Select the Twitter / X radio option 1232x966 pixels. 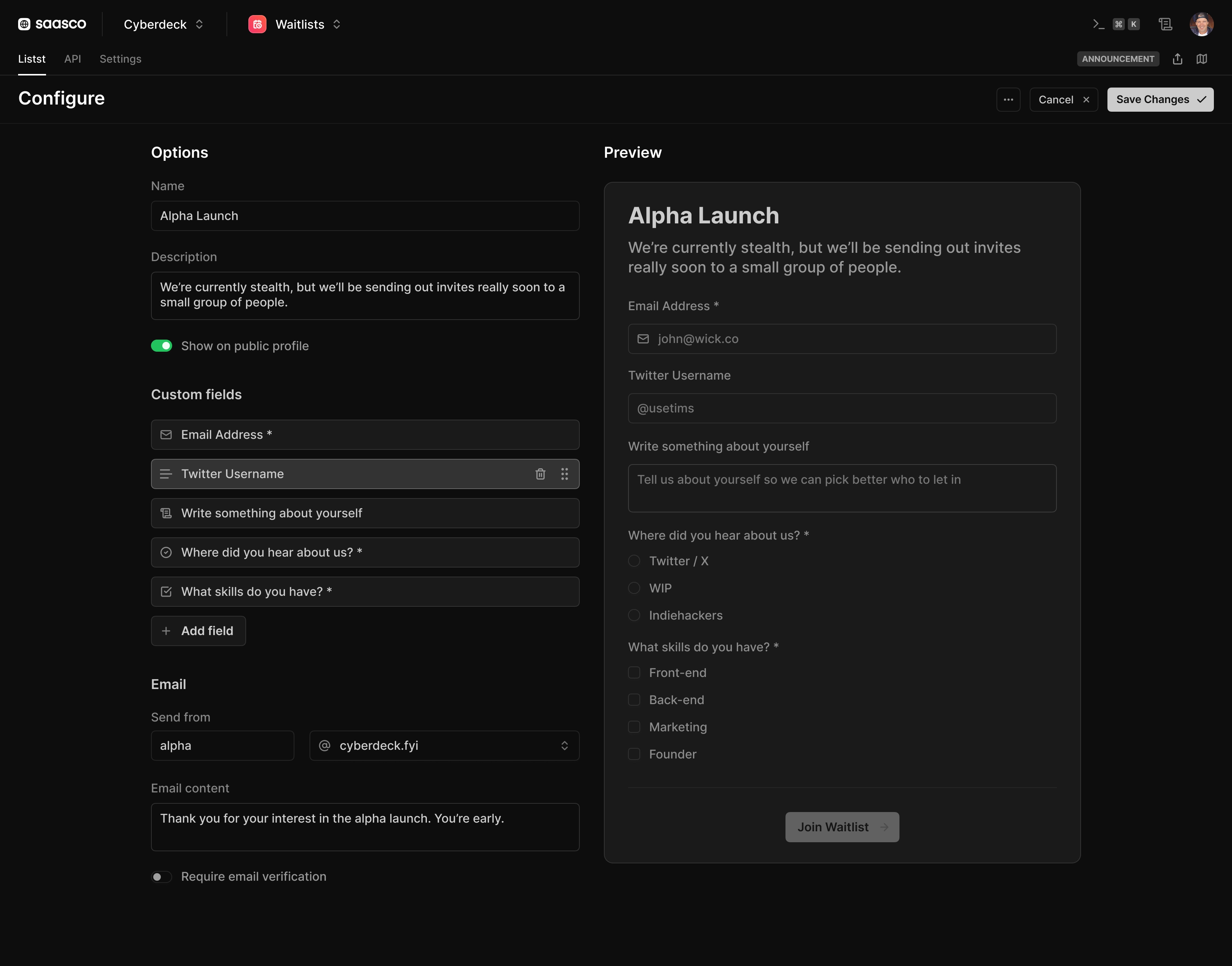point(634,561)
